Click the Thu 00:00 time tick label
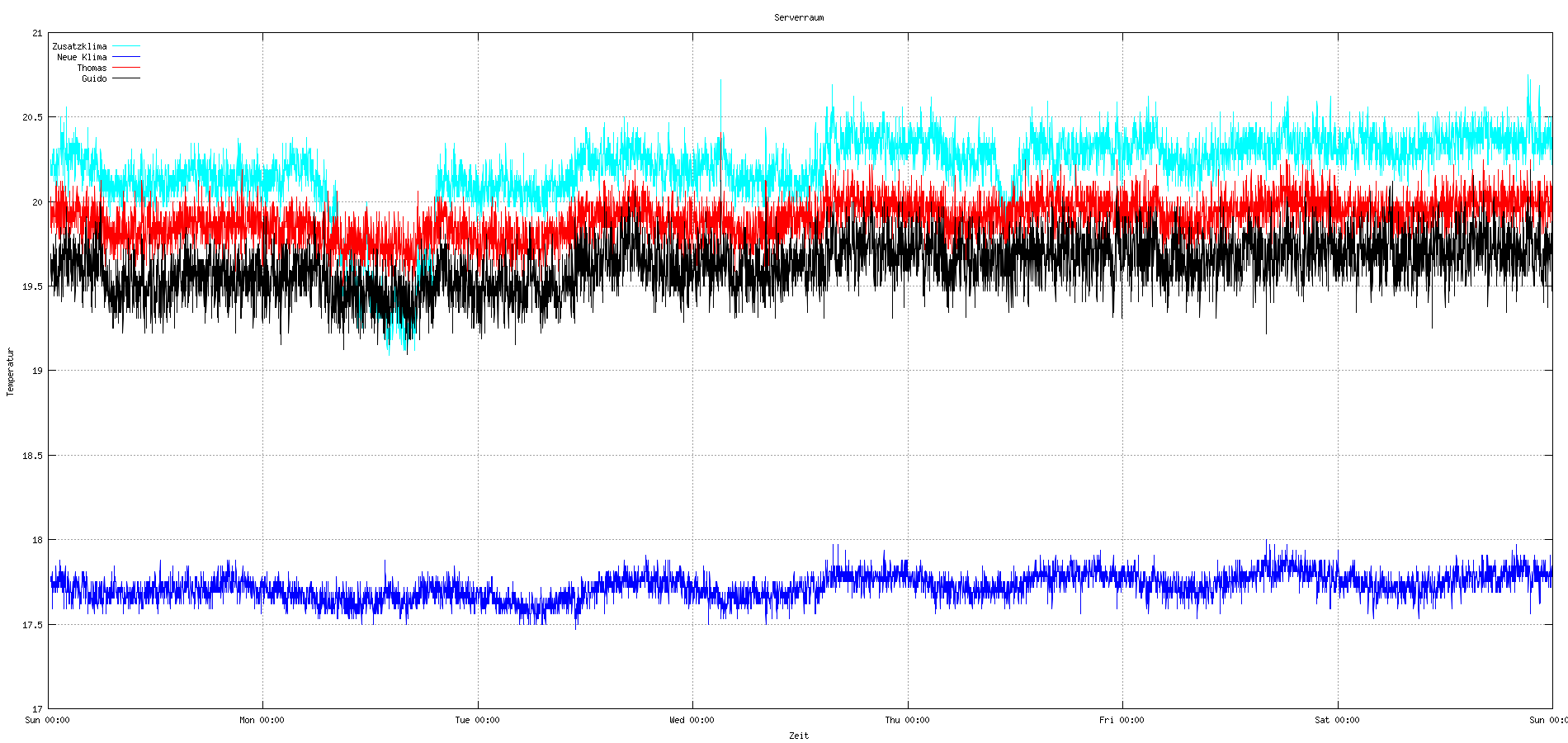 pyautogui.click(x=907, y=720)
